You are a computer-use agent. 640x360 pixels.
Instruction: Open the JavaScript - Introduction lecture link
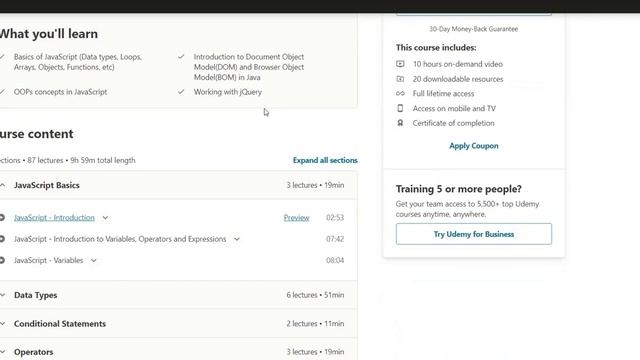click(x=54, y=218)
